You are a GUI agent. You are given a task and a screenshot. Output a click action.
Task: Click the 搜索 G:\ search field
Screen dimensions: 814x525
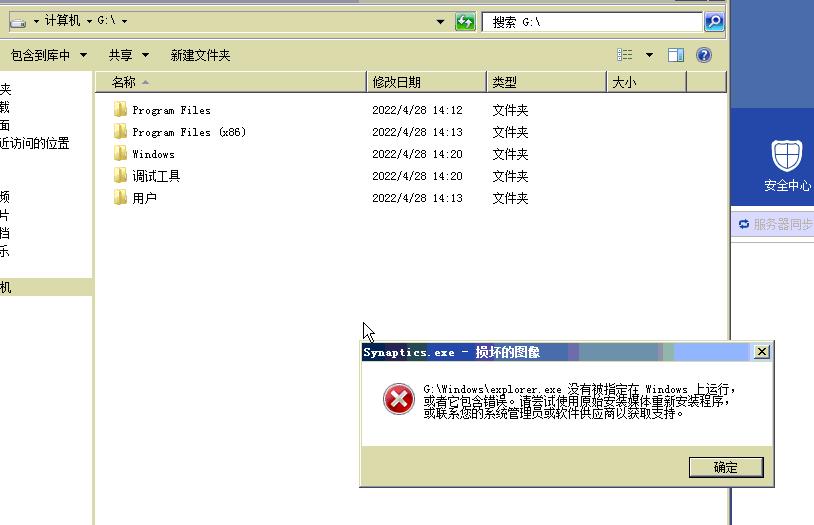592,22
